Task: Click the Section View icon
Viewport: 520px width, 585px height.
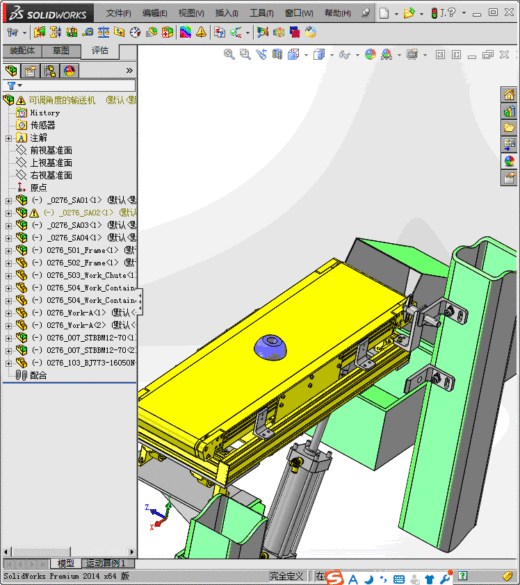Action: pyautogui.click(x=277, y=54)
